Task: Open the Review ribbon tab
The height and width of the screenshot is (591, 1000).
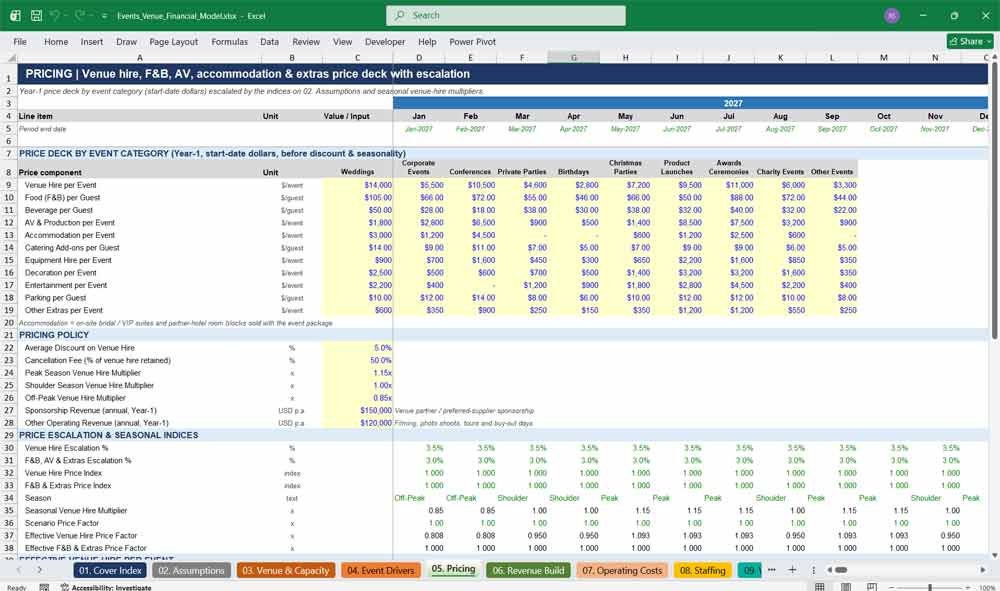Action: coord(306,41)
